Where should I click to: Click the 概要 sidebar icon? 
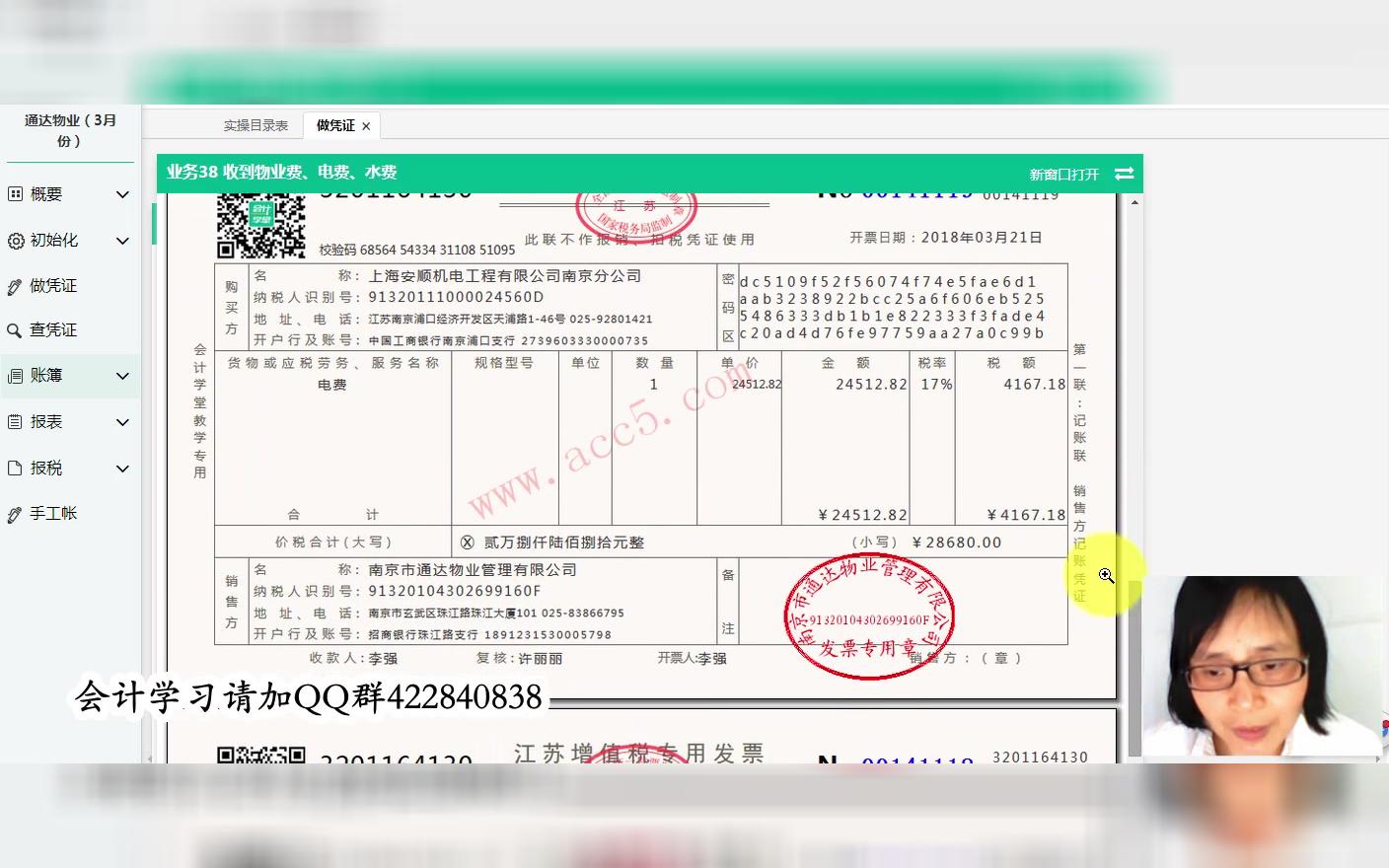click(x=15, y=194)
